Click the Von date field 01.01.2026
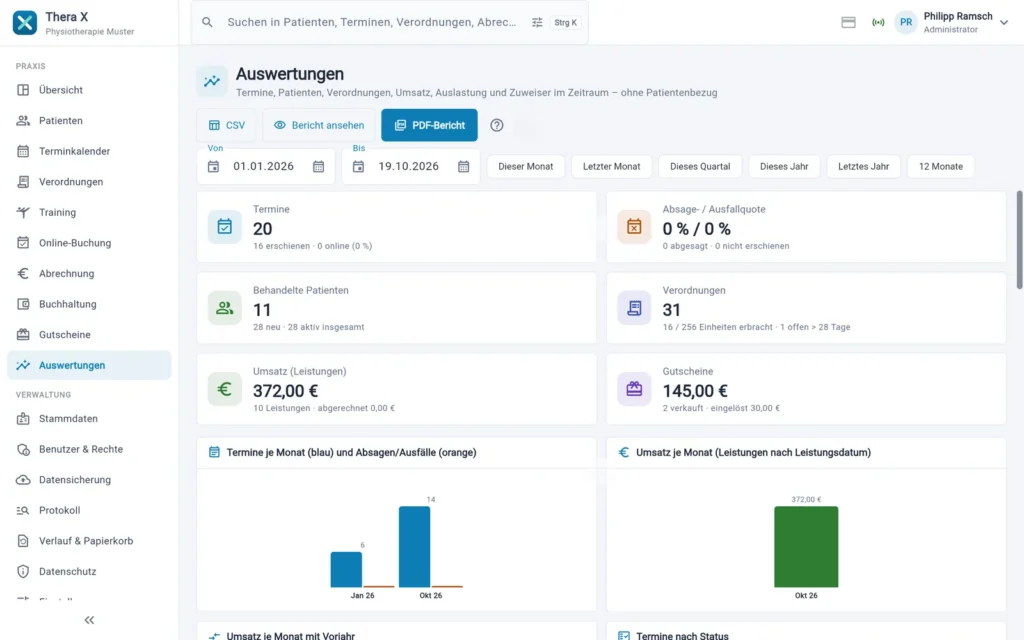This screenshot has width=1024, height=640. (266, 167)
